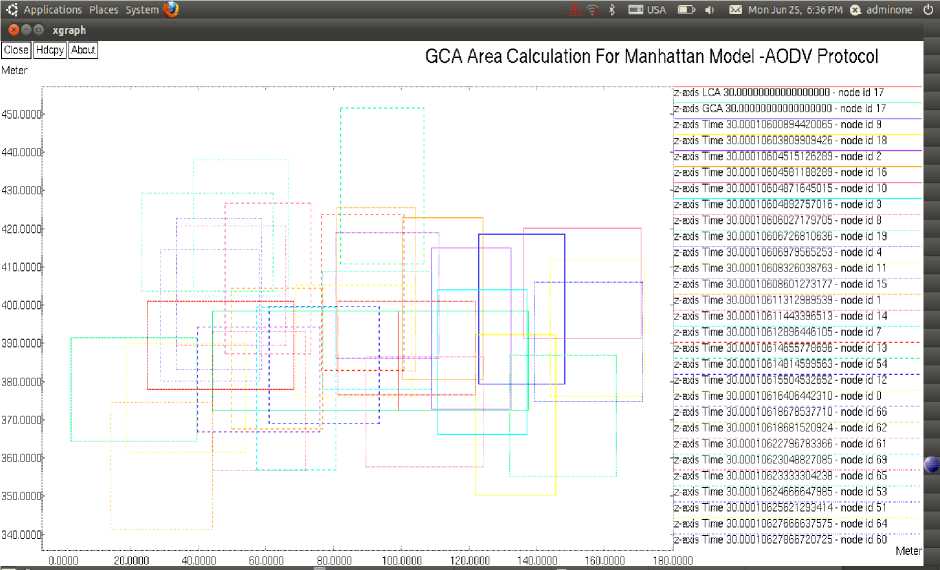Click the 0.0000 x-axis label
This screenshot has height=570, width=940.
pos(63,561)
